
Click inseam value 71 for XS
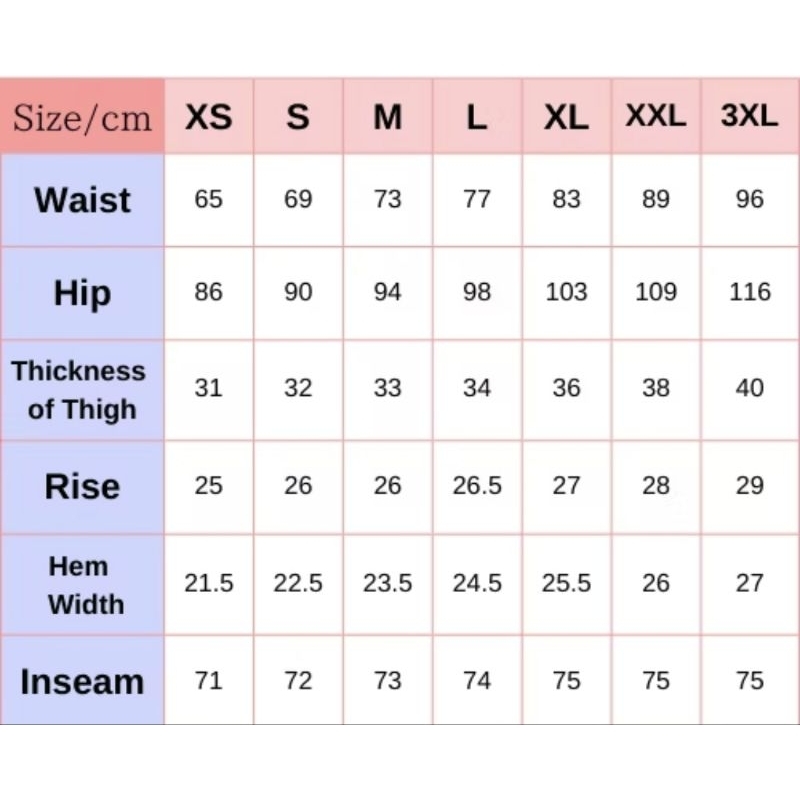(208, 681)
